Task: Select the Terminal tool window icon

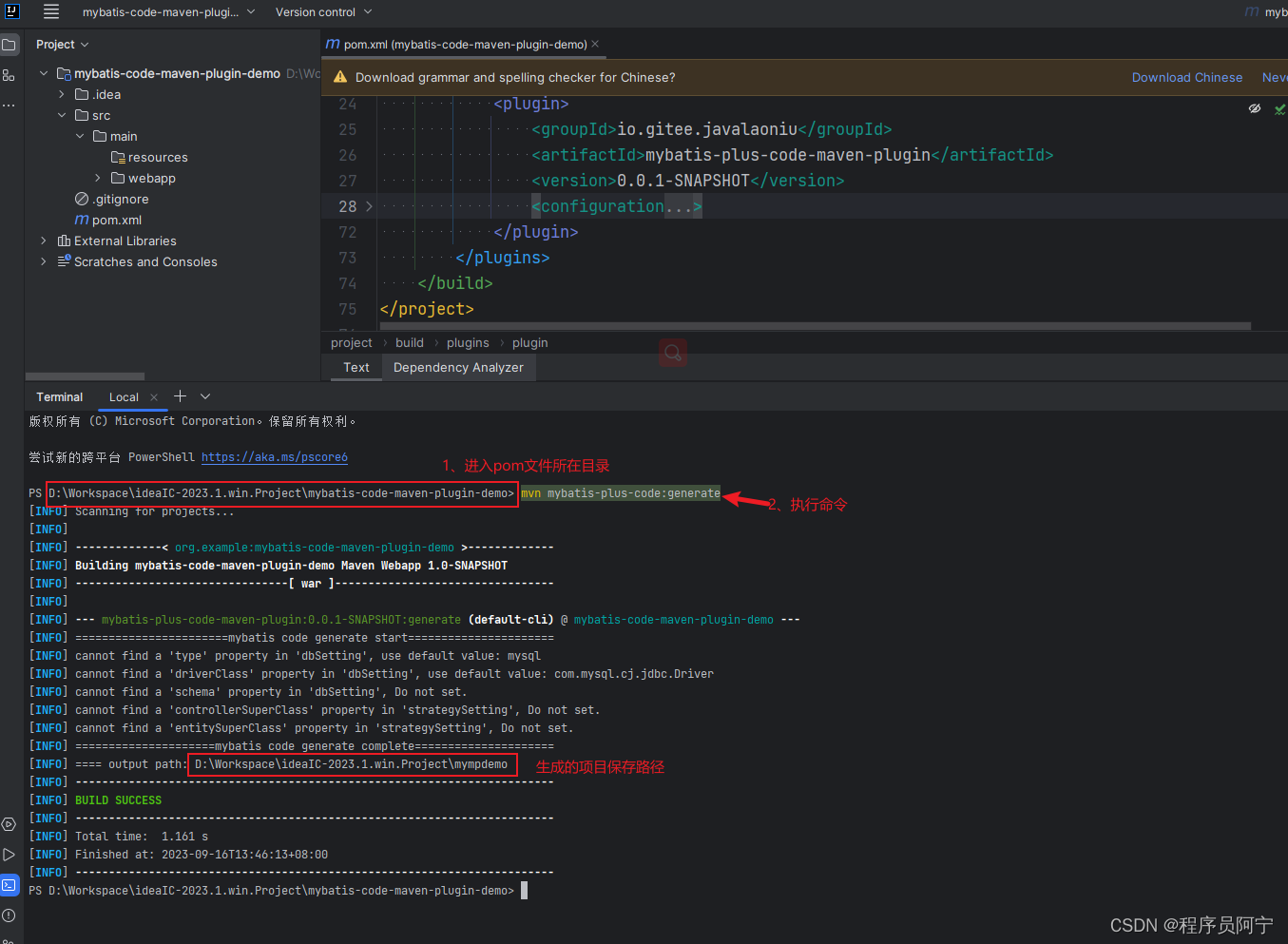Action: (x=9, y=885)
